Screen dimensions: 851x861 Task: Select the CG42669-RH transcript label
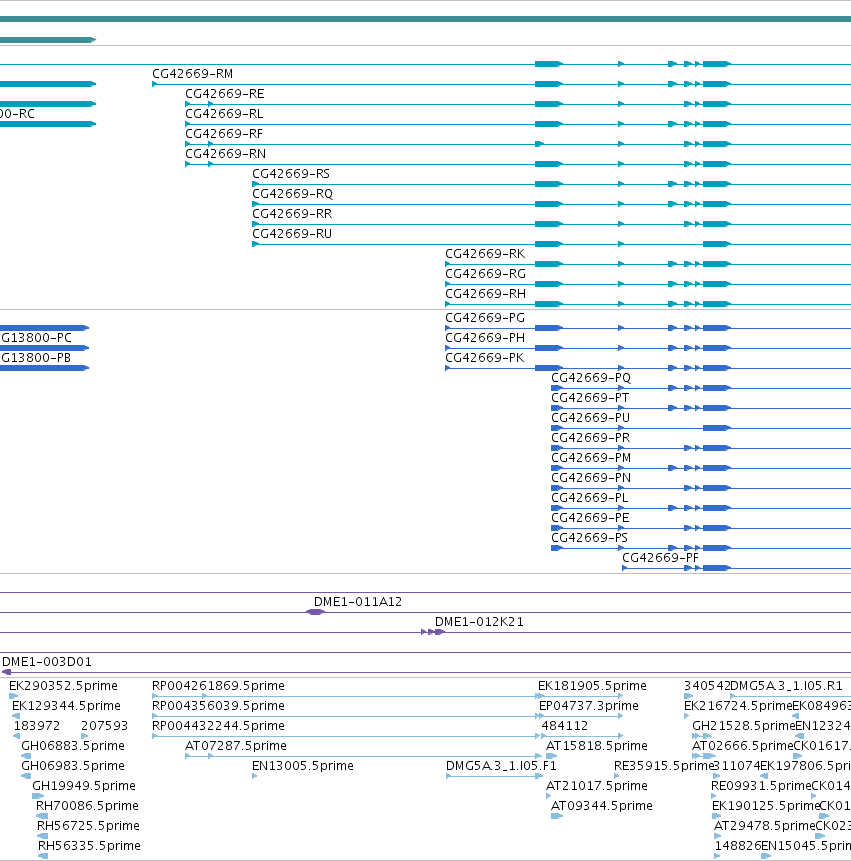[485, 294]
